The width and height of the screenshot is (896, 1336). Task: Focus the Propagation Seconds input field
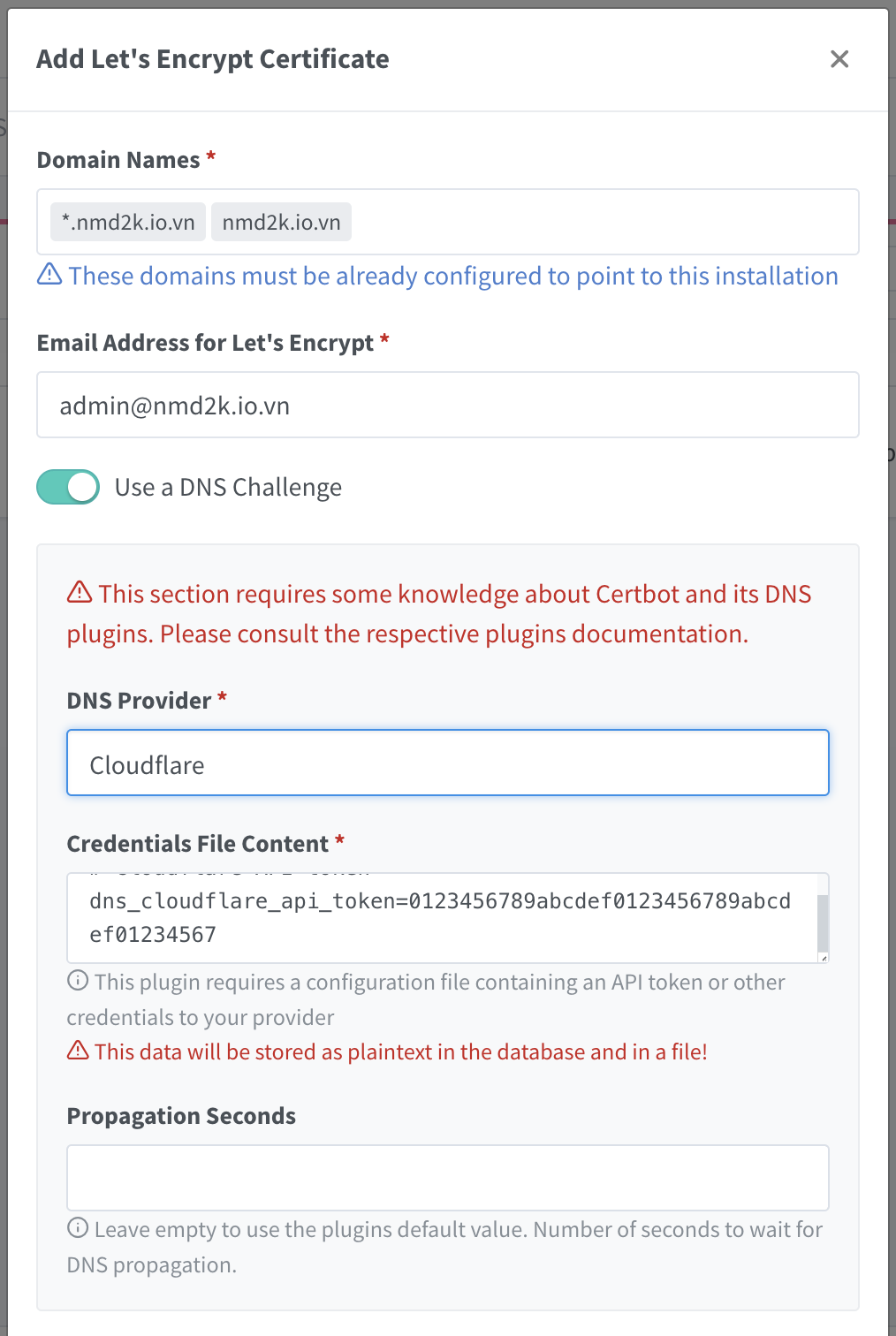pos(447,1178)
